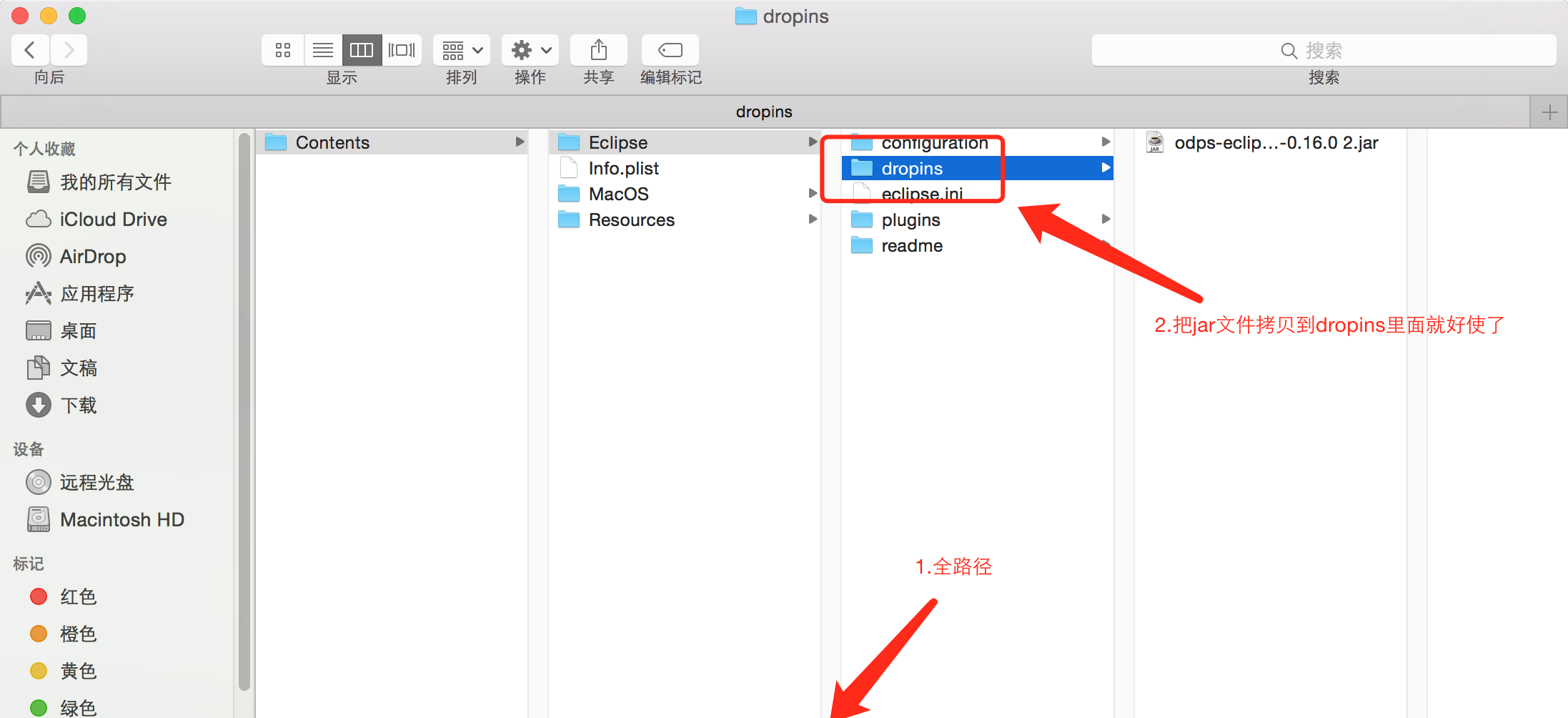The width and height of the screenshot is (1568, 718).
Task: Add a new tab with plus button
Action: click(x=1549, y=112)
